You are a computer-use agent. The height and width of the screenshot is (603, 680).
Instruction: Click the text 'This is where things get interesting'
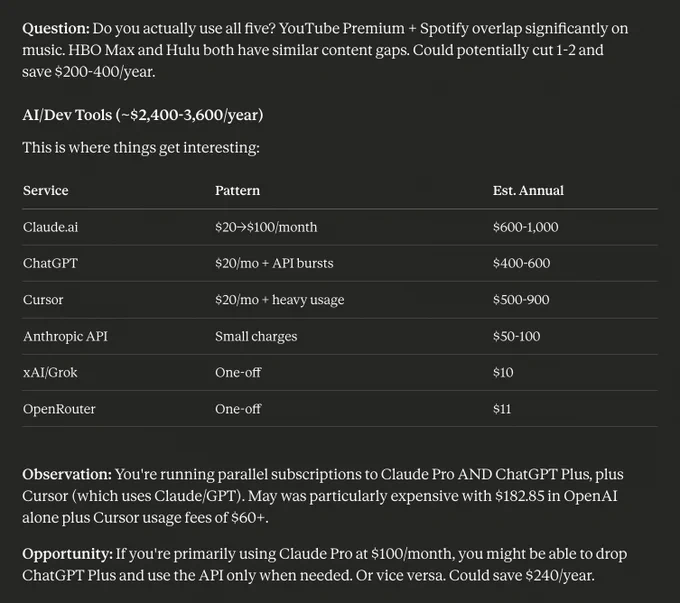click(141, 148)
